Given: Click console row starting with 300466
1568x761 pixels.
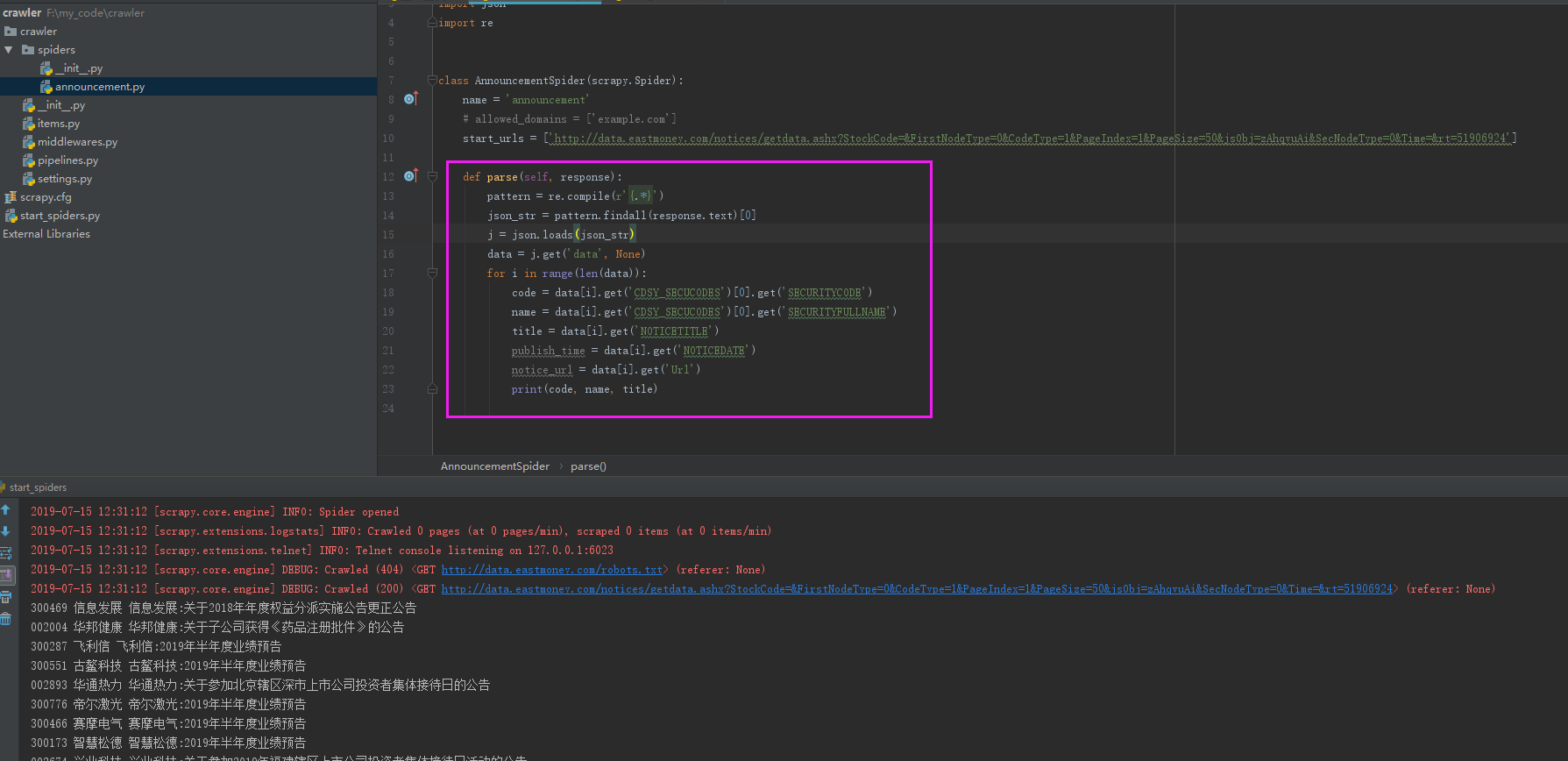Looking at the screenshot, I should click(x=168, y=724).
